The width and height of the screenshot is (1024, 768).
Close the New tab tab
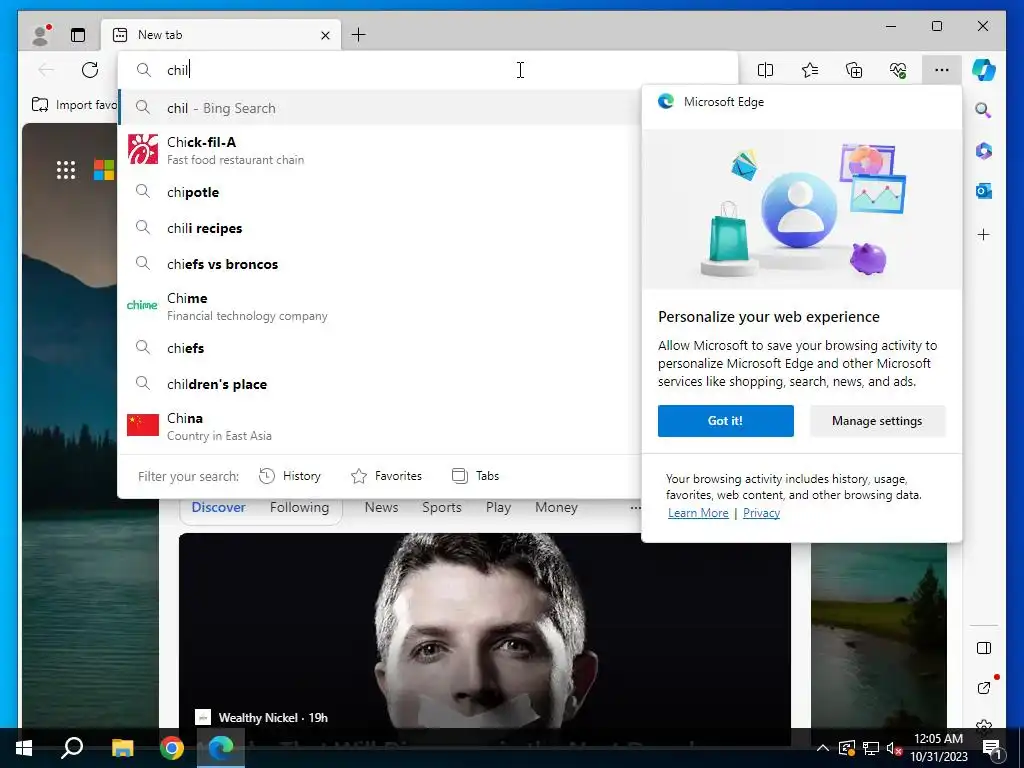tap(325, 35)
